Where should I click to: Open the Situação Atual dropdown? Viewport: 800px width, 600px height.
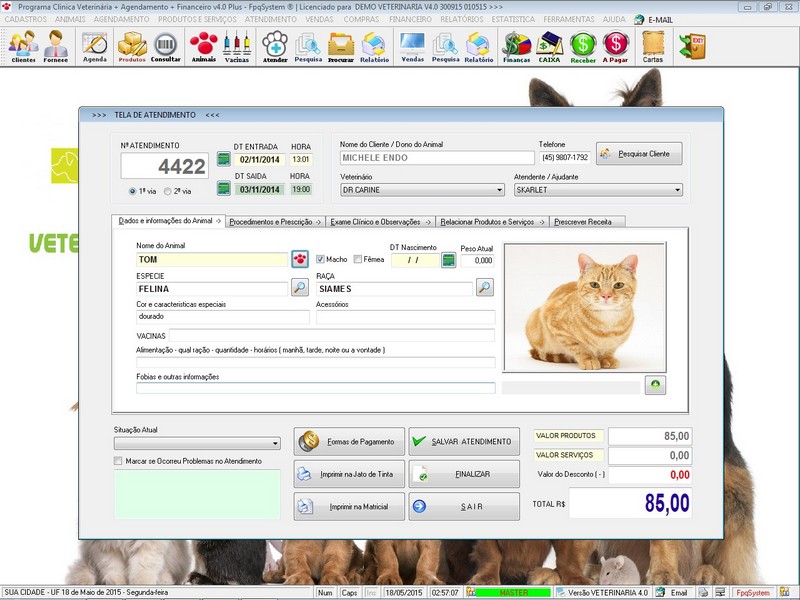(275, 443)
